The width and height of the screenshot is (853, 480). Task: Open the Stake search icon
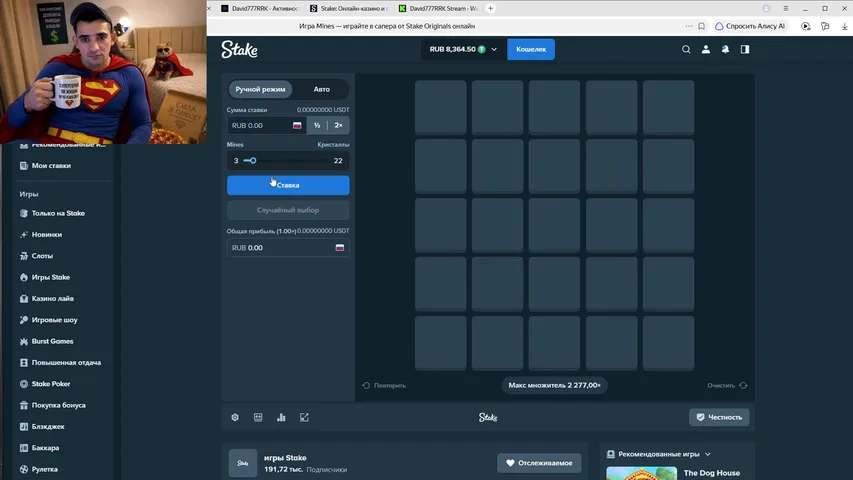(x=686, y=50)
